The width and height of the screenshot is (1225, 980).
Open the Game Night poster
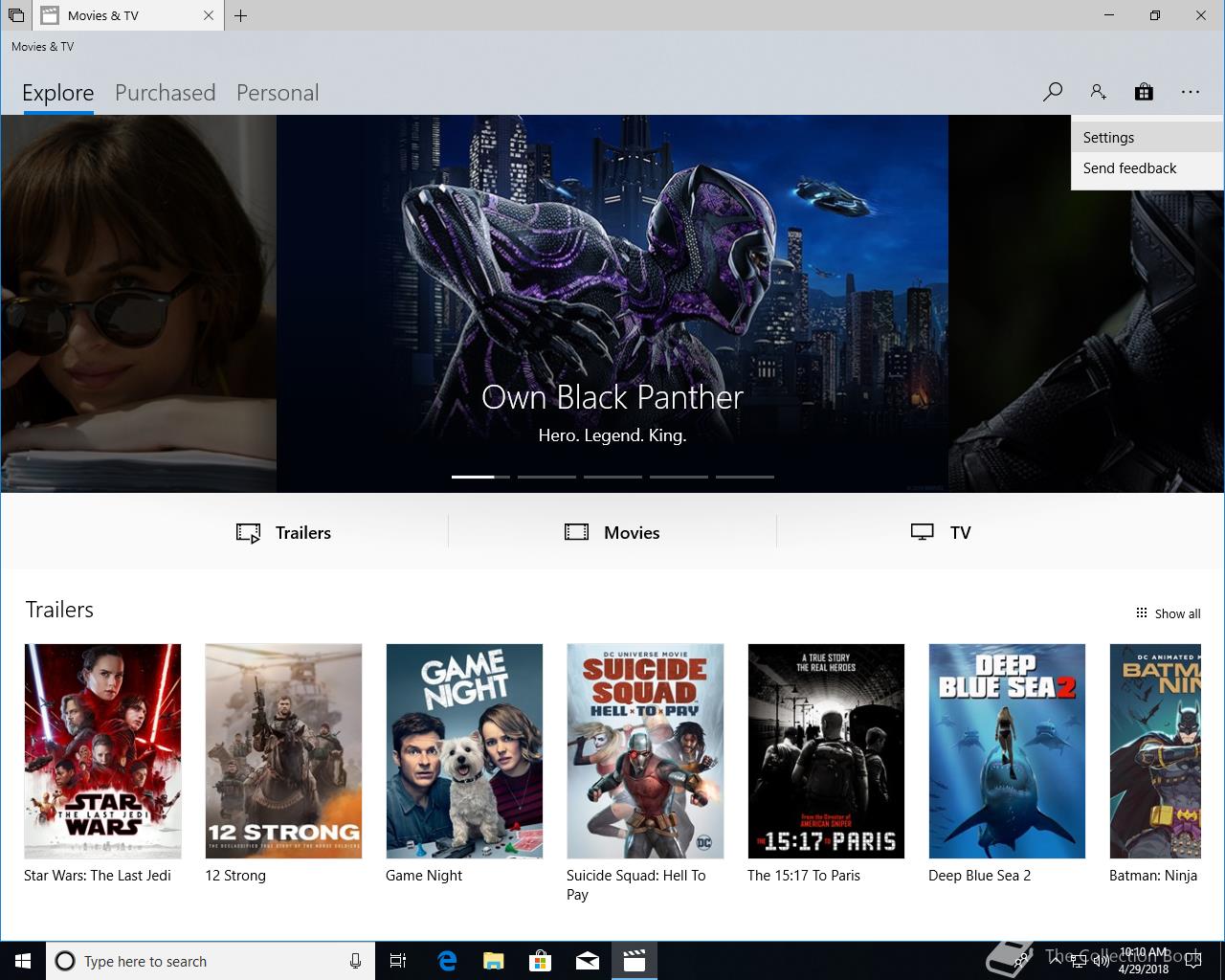pyautogui.click(x=464, y=751)
